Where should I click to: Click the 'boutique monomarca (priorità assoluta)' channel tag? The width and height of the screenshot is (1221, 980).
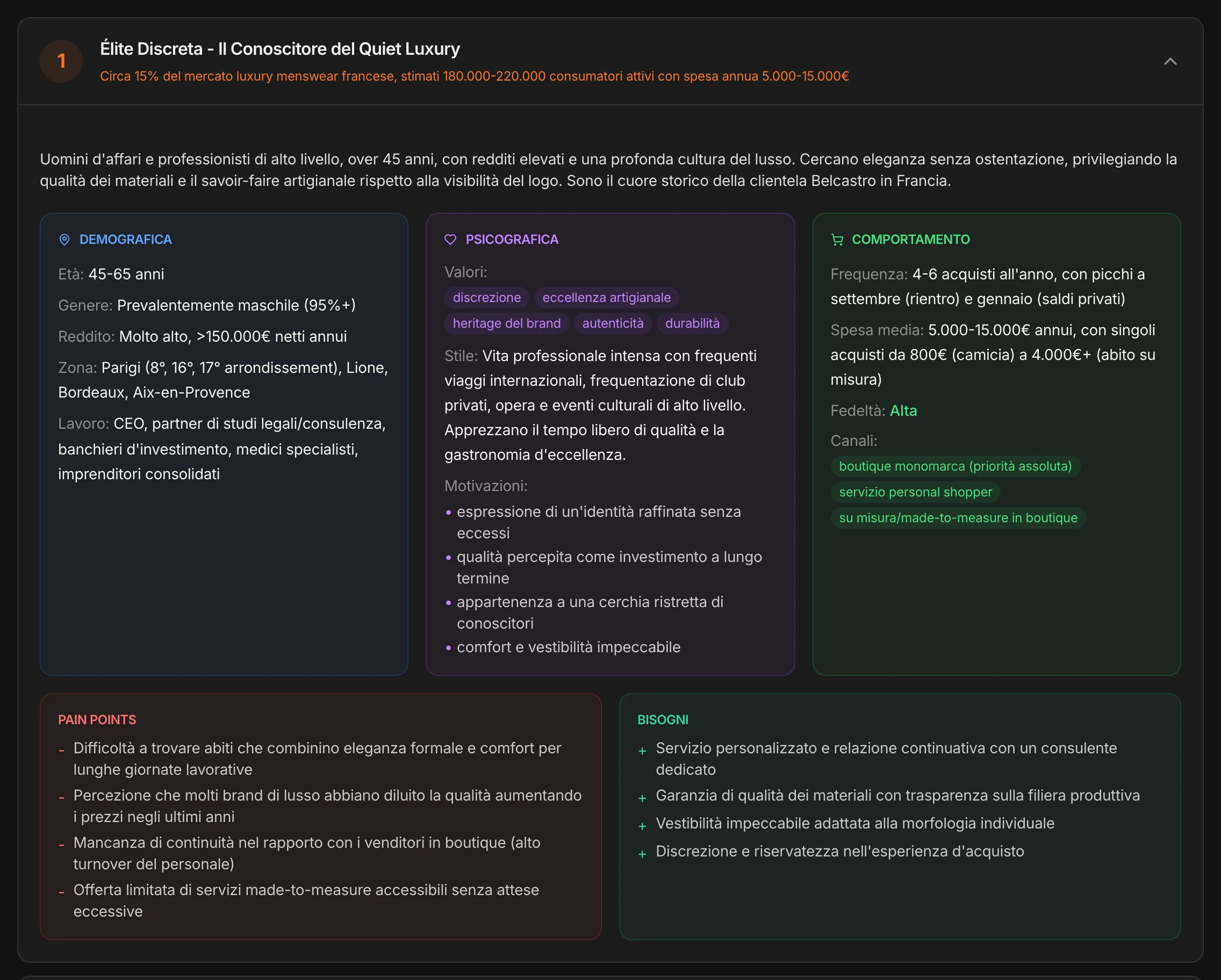(x=955, y=466)
